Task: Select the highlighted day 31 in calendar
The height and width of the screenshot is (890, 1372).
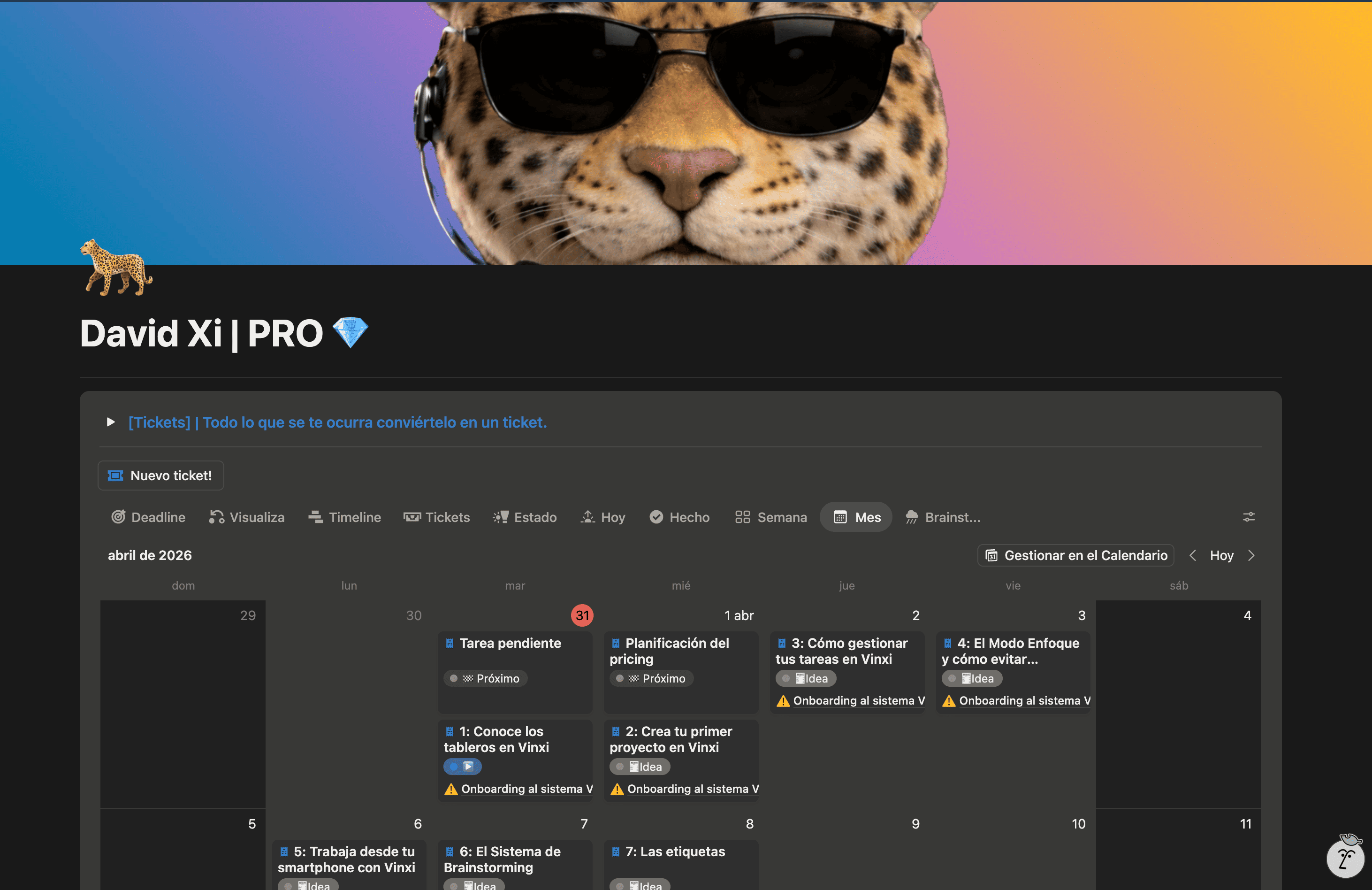Action: pos(582,615)
